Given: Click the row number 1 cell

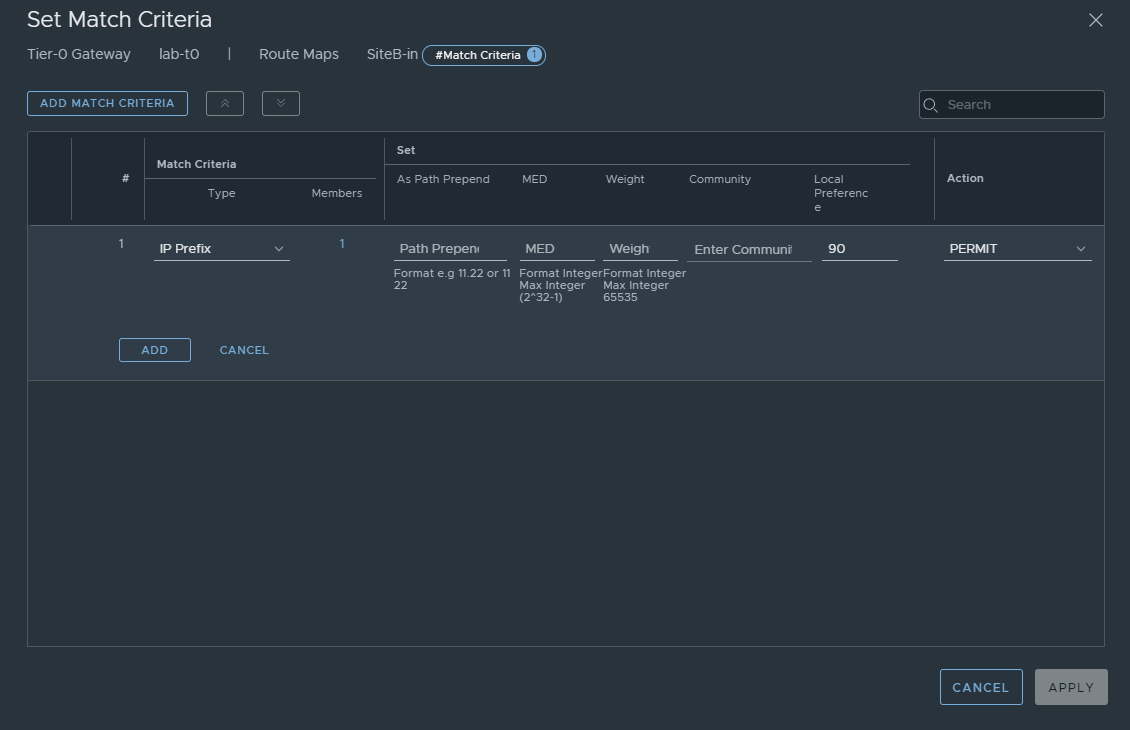Looking at the screenshot, I should pos(121,244).
